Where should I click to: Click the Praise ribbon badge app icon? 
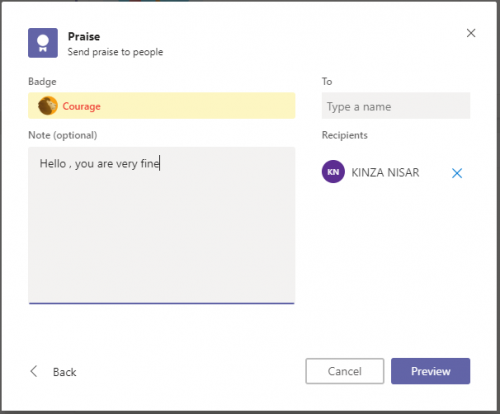point(43,43)
